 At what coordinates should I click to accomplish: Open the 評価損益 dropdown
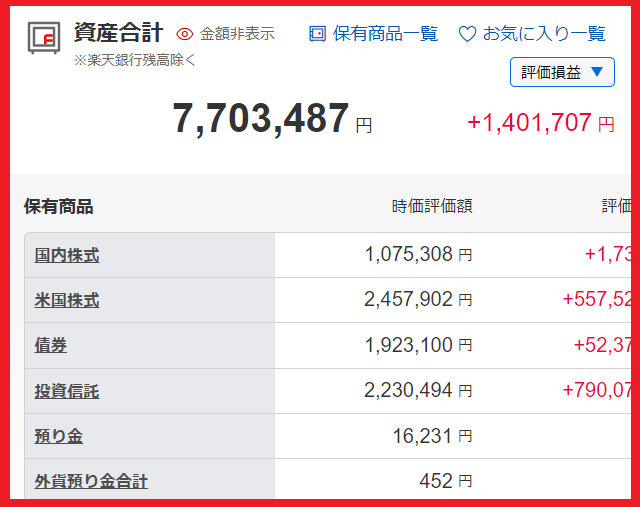(x=562, y=72)
